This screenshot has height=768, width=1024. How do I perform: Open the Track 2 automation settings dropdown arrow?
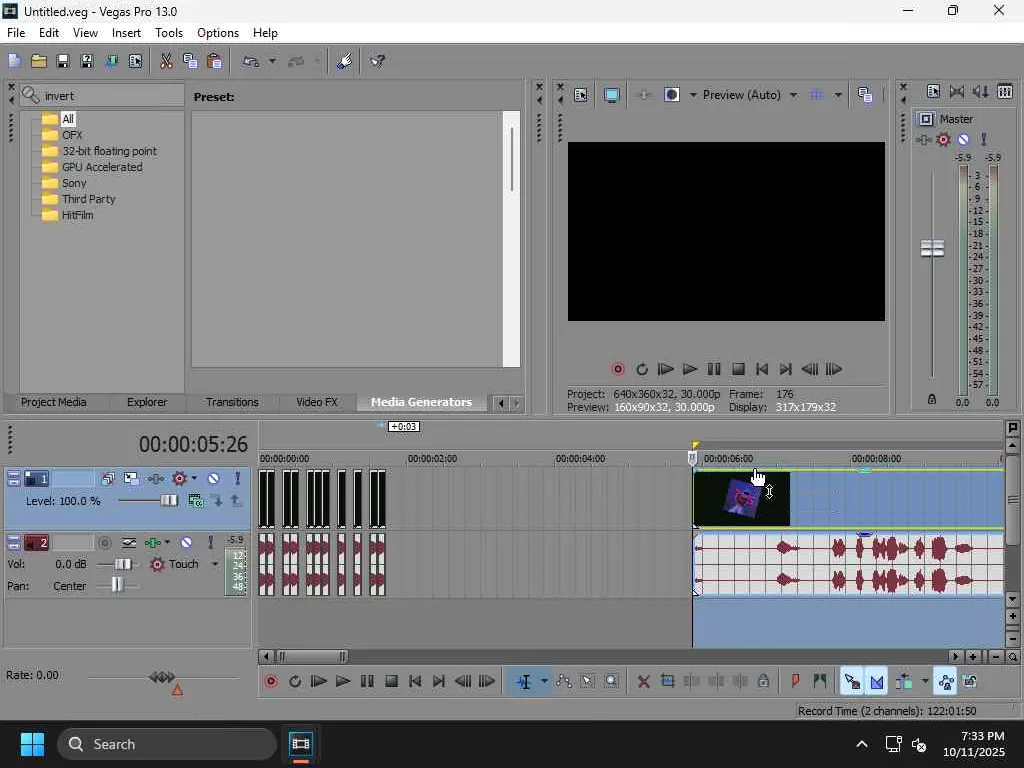[x=167, y=542]
